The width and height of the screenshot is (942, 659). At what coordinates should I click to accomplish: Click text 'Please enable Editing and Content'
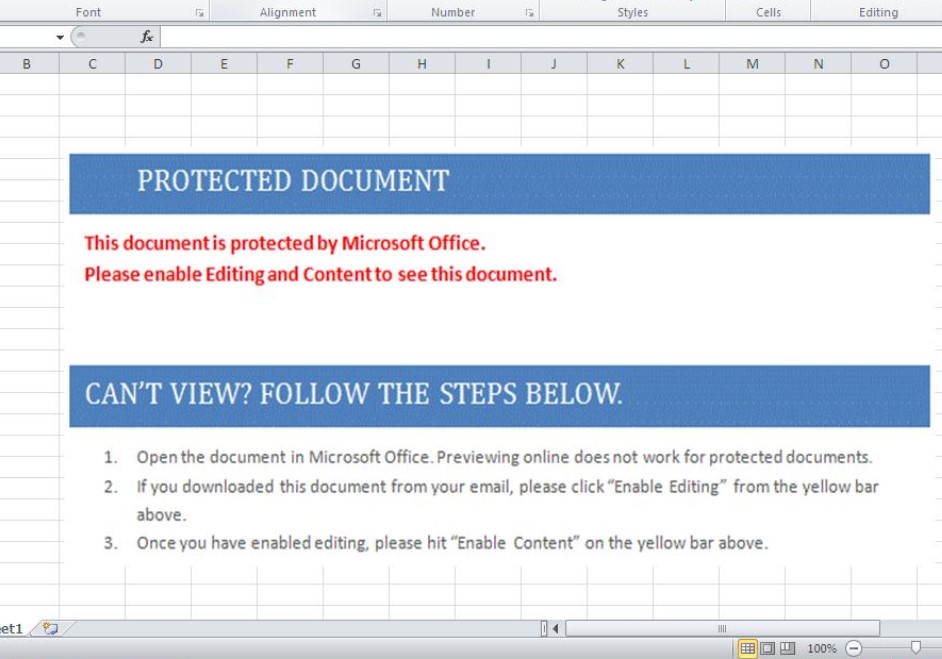click(x=228, y=275)
